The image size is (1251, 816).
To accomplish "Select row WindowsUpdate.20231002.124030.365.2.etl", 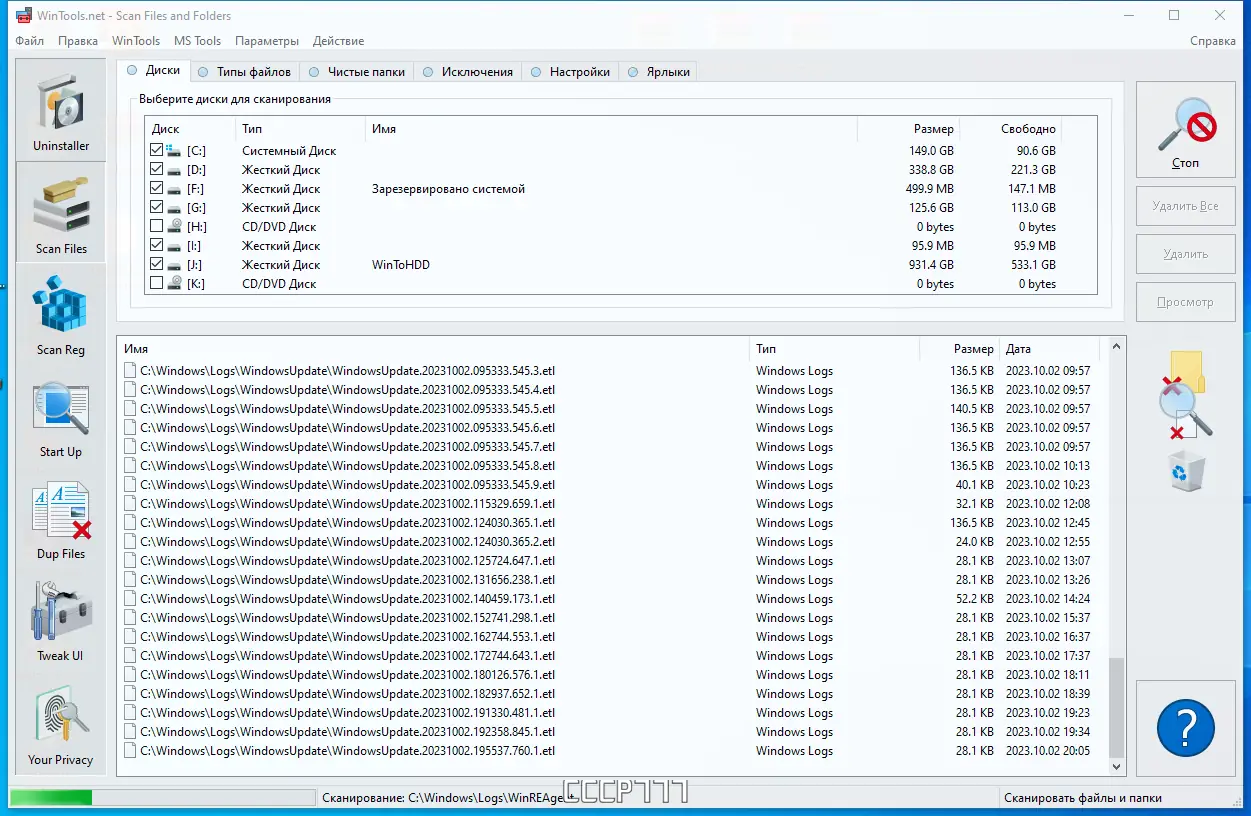I will (x=612, y=542).
